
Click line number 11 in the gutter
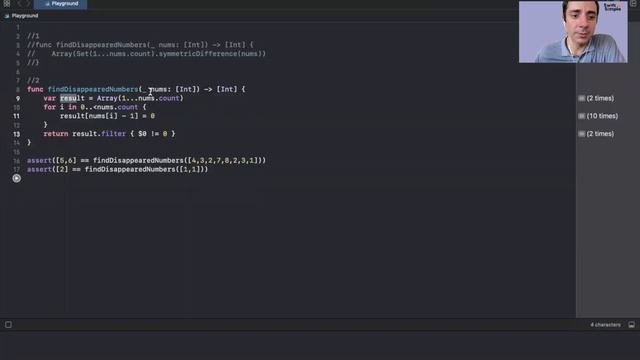pos(16,116)
